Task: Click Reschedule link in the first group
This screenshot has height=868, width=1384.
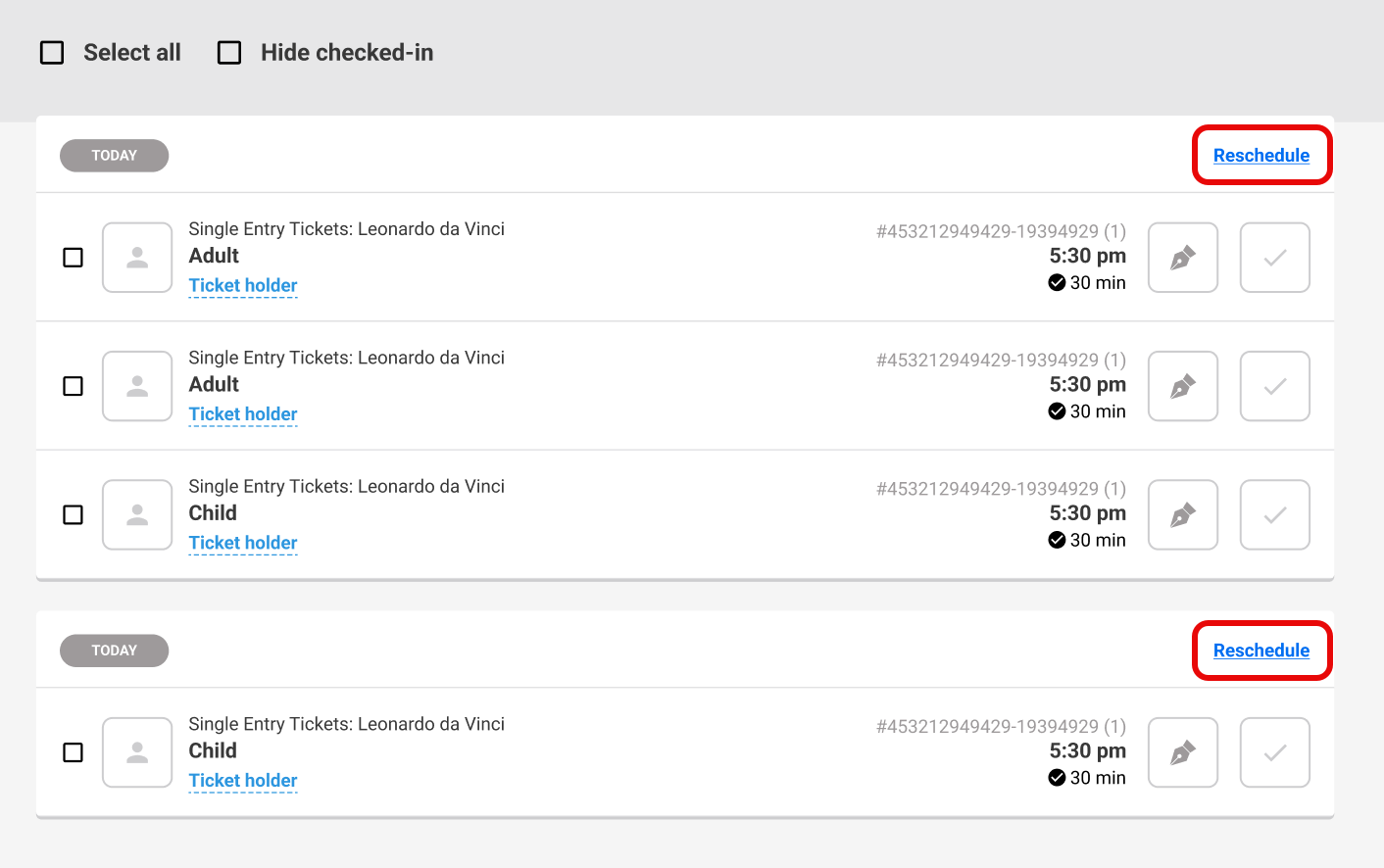Action: pyautogui.click(x=1261, y=155)
